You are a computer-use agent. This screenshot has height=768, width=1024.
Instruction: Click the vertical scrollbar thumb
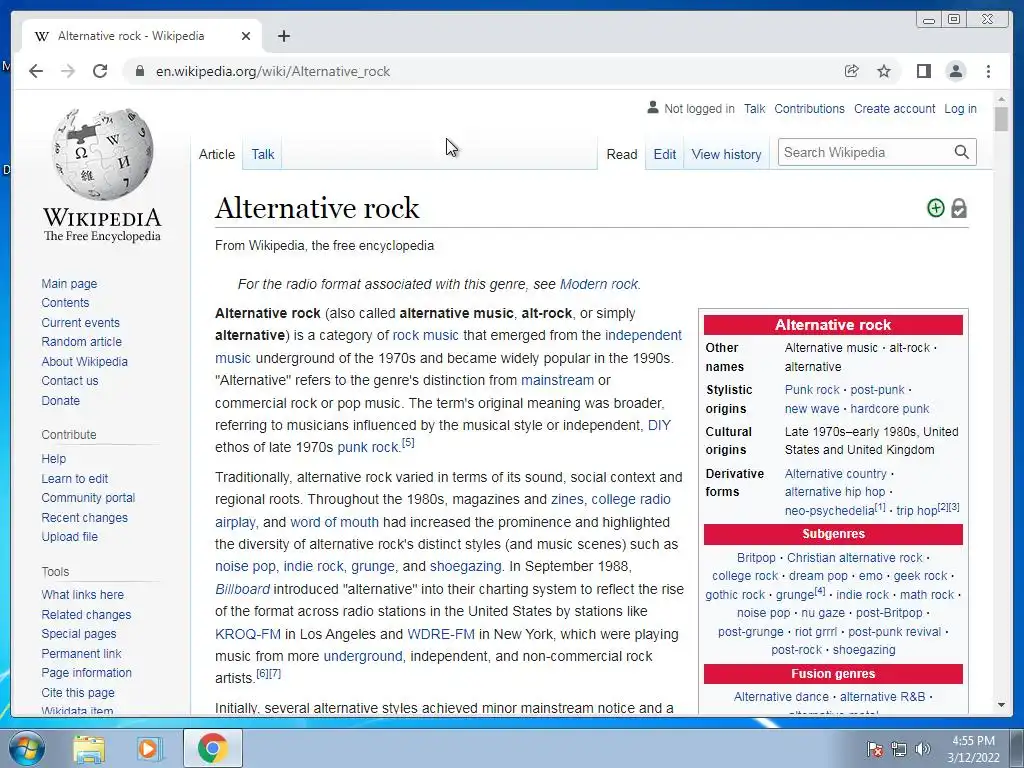(x=1001, y=120)
